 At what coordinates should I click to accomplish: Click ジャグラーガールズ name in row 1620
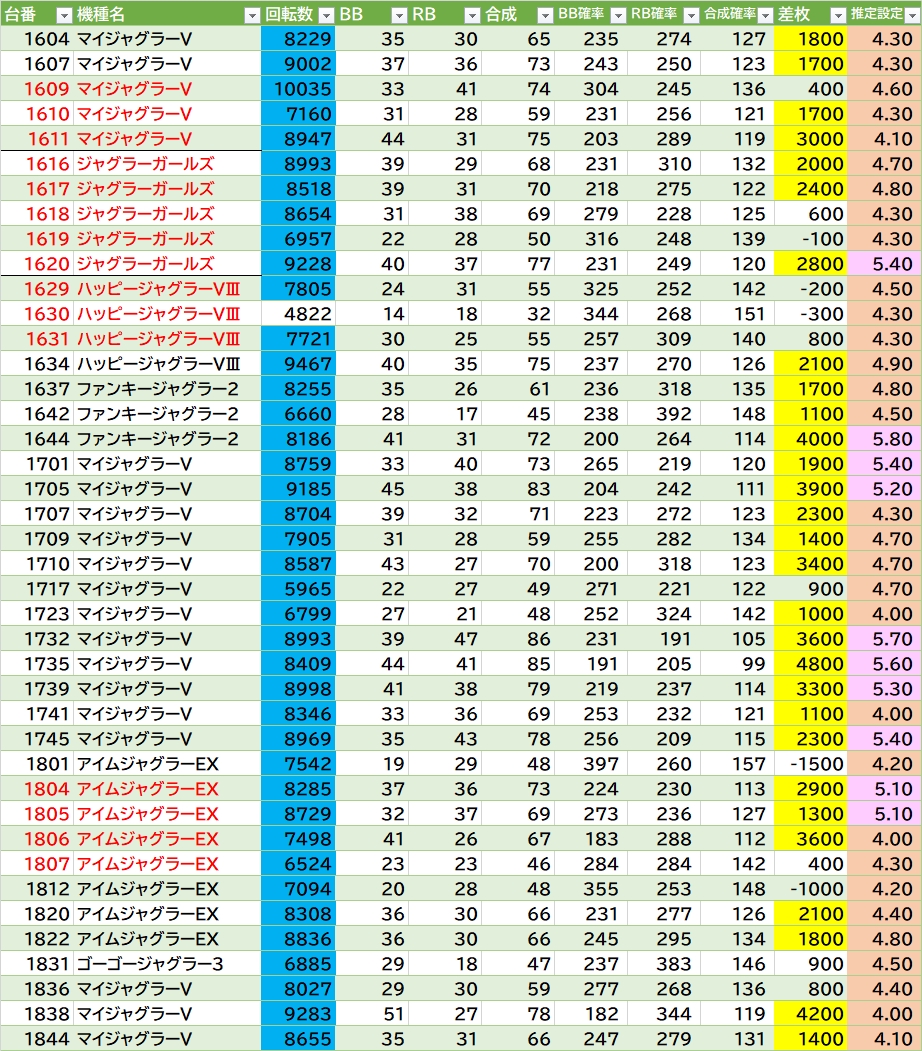(x=145, y=263)
